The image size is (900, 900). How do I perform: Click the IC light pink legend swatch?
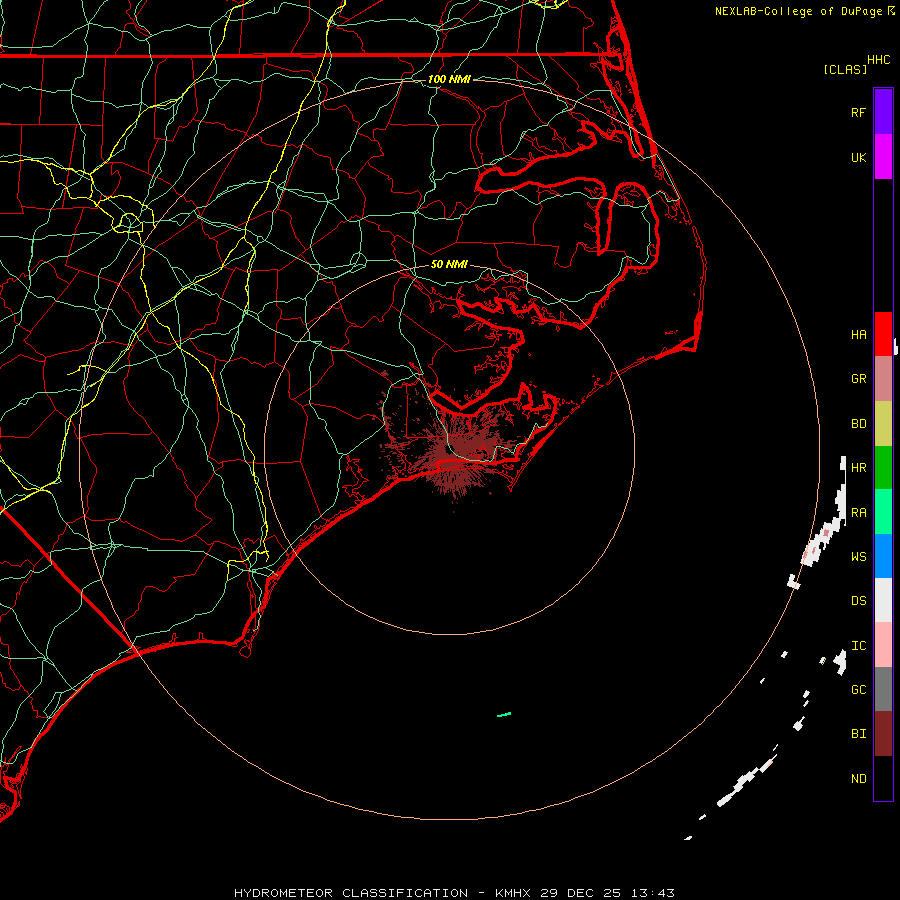pos(883,645)
